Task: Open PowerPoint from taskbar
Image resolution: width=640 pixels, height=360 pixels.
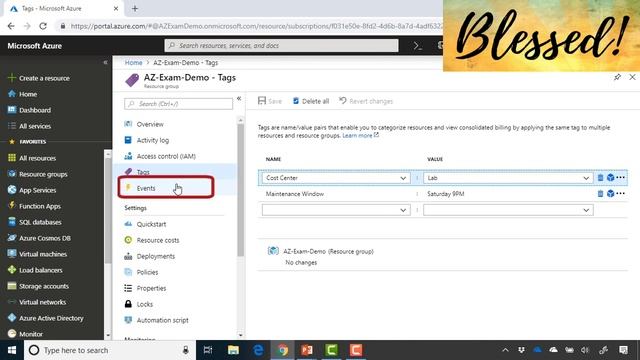Action: 307,350
